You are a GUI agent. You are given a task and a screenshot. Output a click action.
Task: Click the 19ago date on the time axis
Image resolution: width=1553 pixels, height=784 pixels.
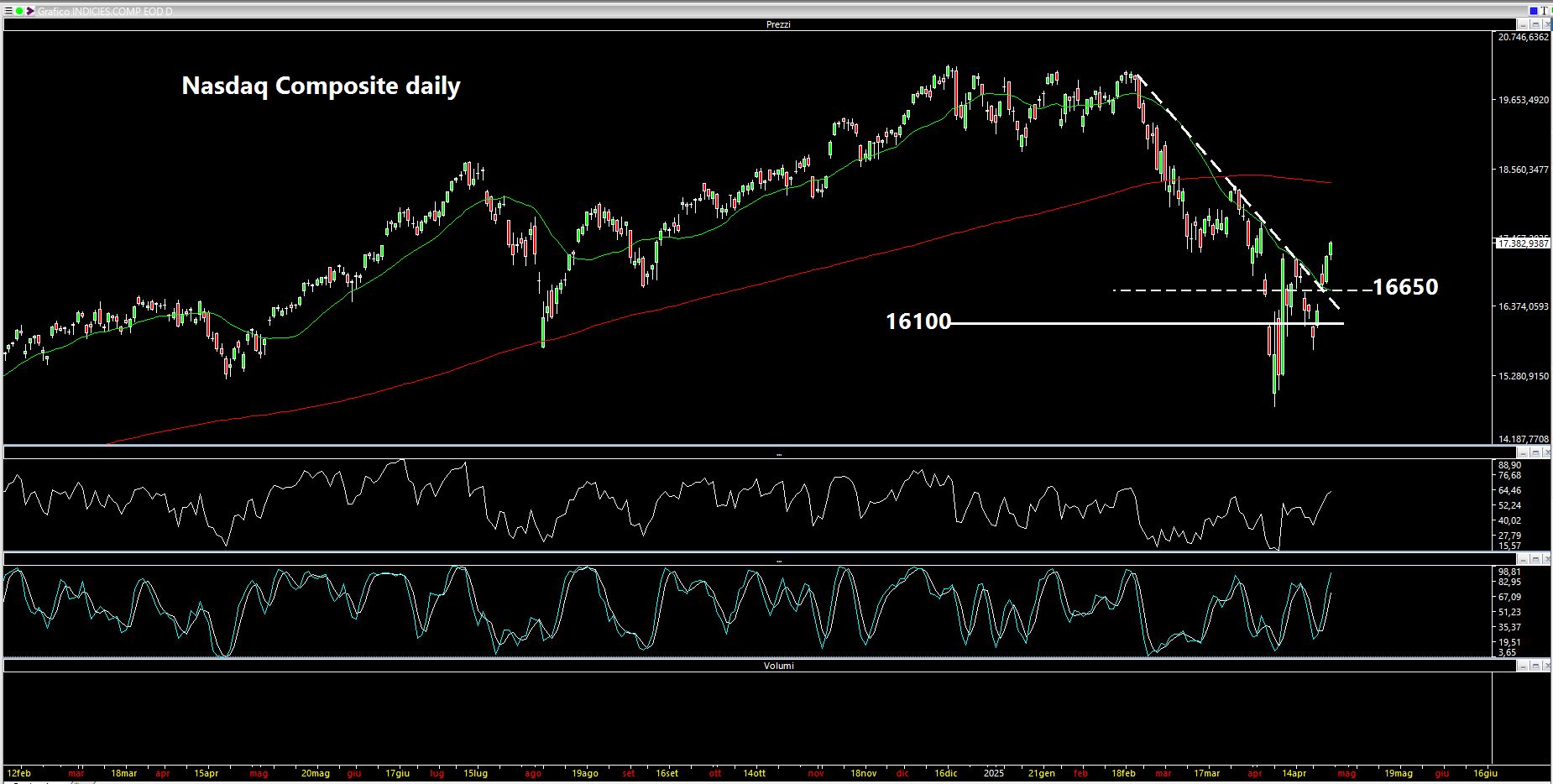click(x=584, y=773)
